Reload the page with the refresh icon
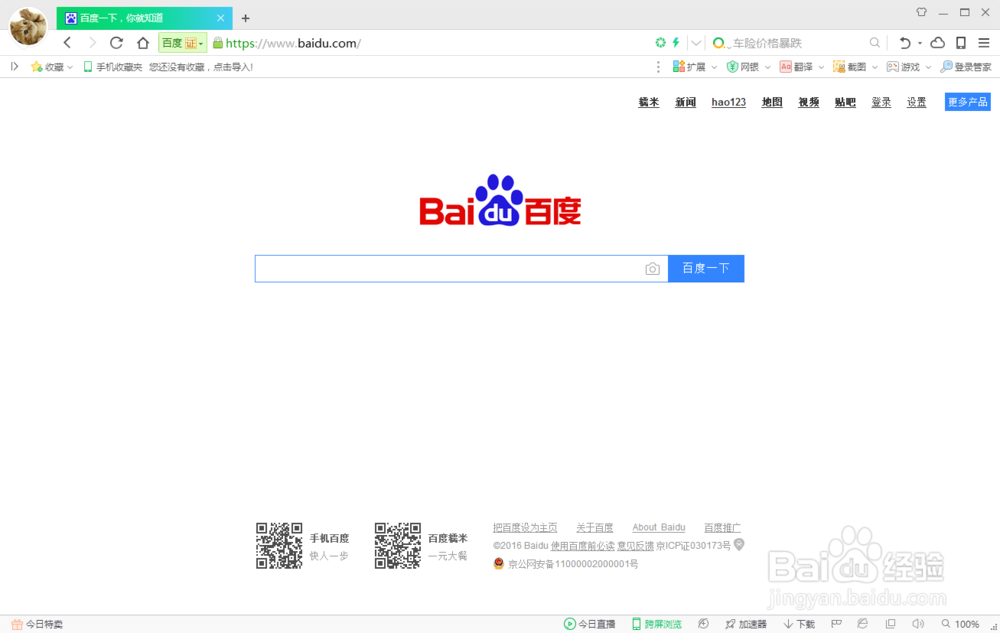 [116, 43]
